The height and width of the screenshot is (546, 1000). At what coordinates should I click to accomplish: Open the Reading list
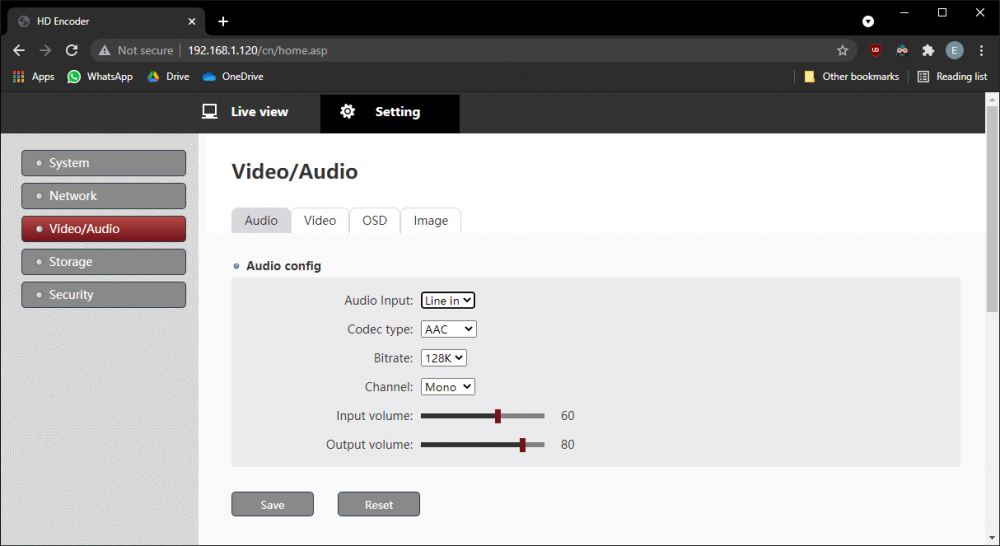click(x=952, y=77)
